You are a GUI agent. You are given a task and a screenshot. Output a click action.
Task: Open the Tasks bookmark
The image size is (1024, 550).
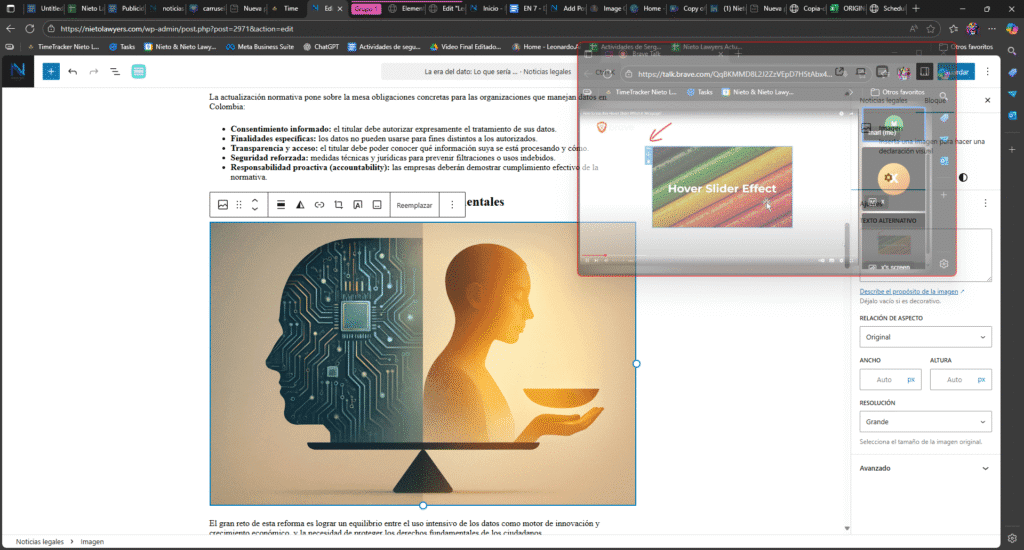(122, 47)
